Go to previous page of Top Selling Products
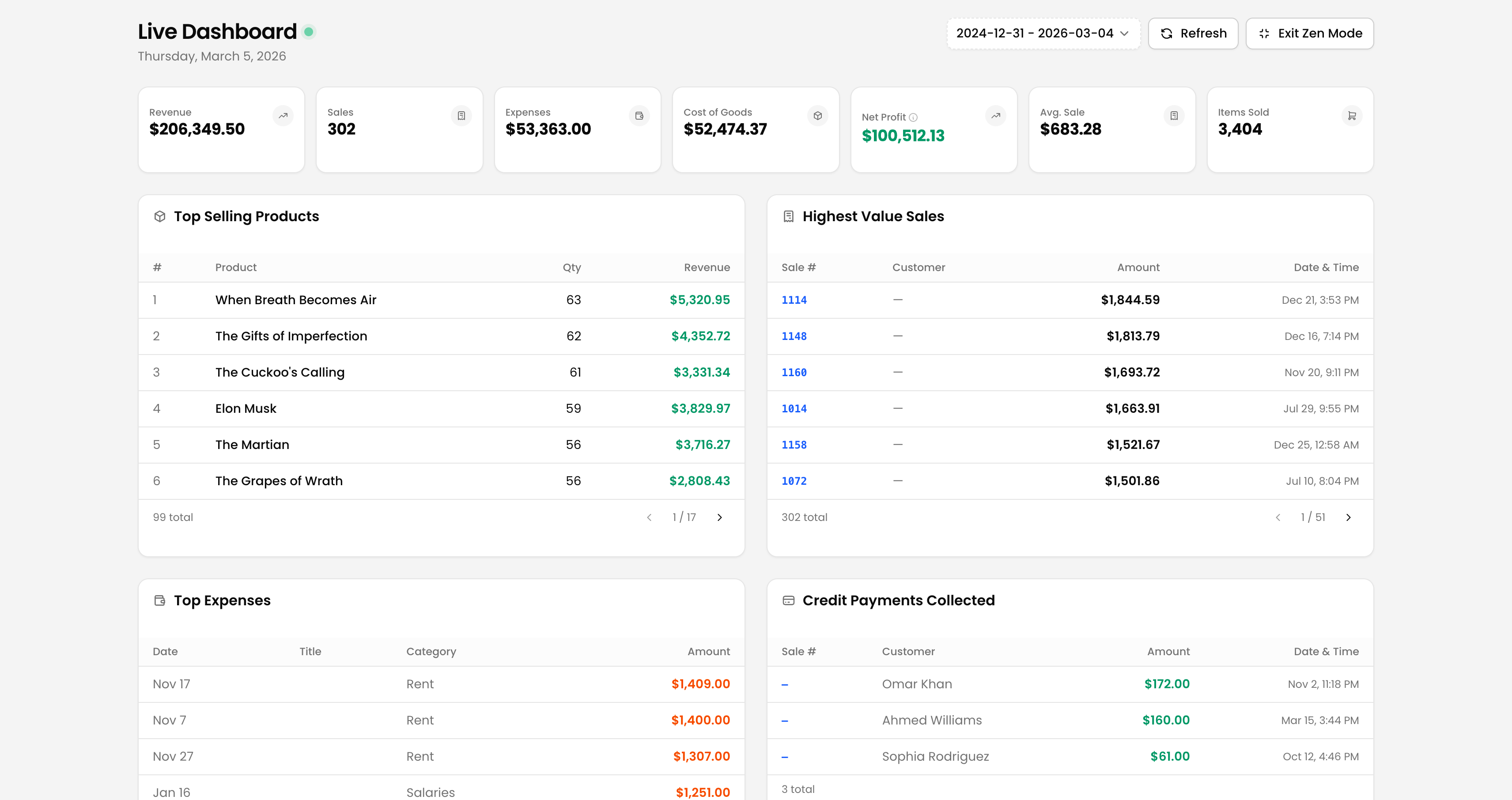This screenshot has width=1512, height=800. click(x=649, y=517)
